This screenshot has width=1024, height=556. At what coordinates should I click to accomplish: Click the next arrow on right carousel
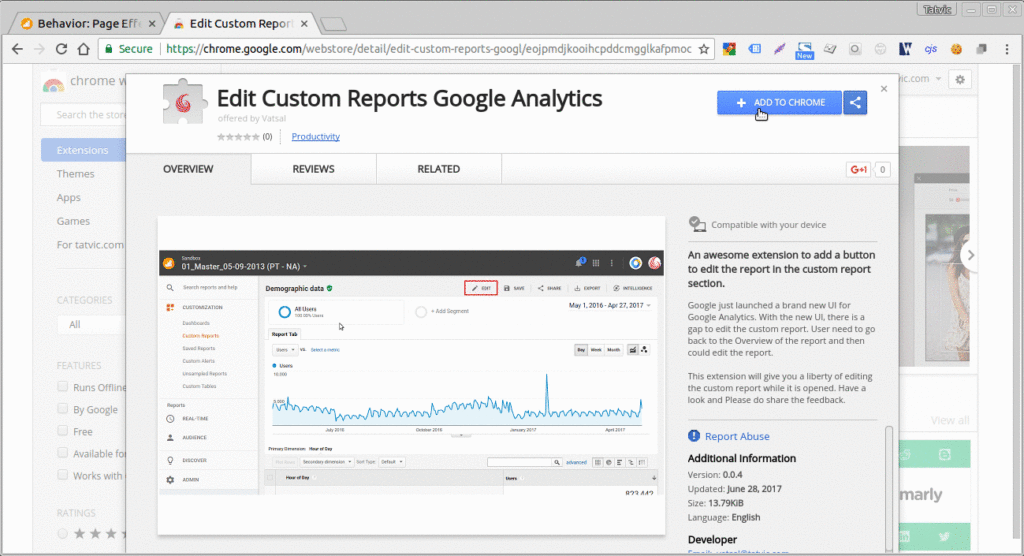point(970,255)
